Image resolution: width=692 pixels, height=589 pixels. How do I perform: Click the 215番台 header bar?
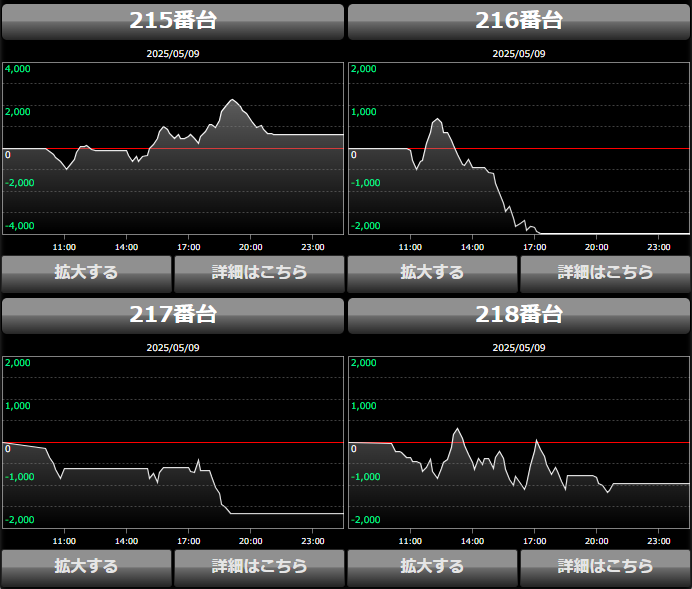coord(173,21)
